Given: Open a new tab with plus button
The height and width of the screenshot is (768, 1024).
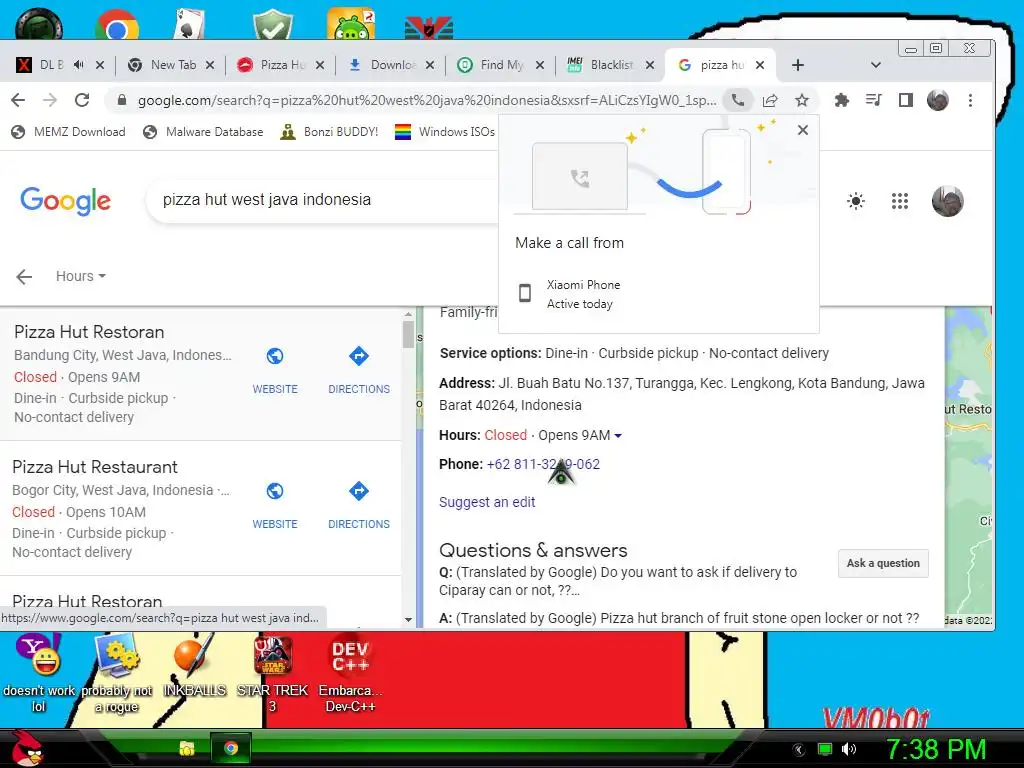Looking at the screenshot, I should click(797, 65).
